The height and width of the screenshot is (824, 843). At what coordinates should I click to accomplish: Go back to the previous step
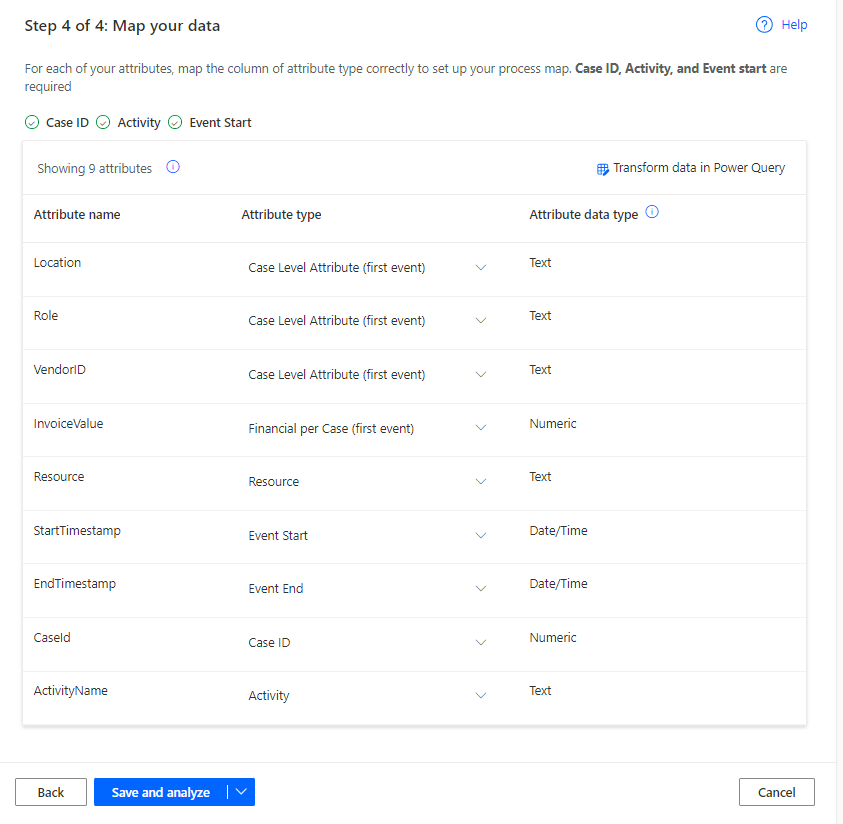[x=50, y=791]
